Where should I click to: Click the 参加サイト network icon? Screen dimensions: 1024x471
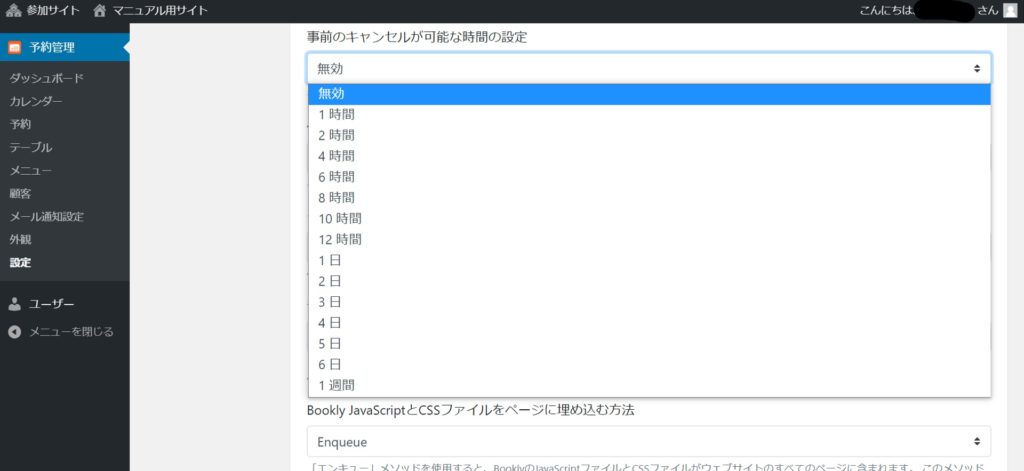(13, 10)
